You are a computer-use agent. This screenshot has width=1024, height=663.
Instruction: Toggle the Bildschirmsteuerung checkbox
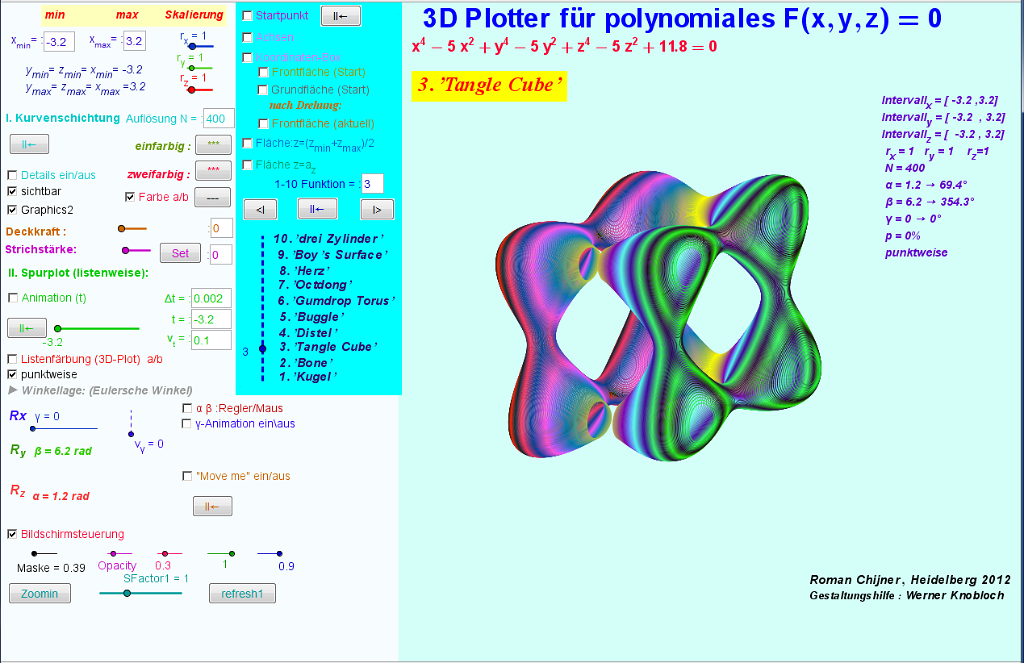coord(12,534)
